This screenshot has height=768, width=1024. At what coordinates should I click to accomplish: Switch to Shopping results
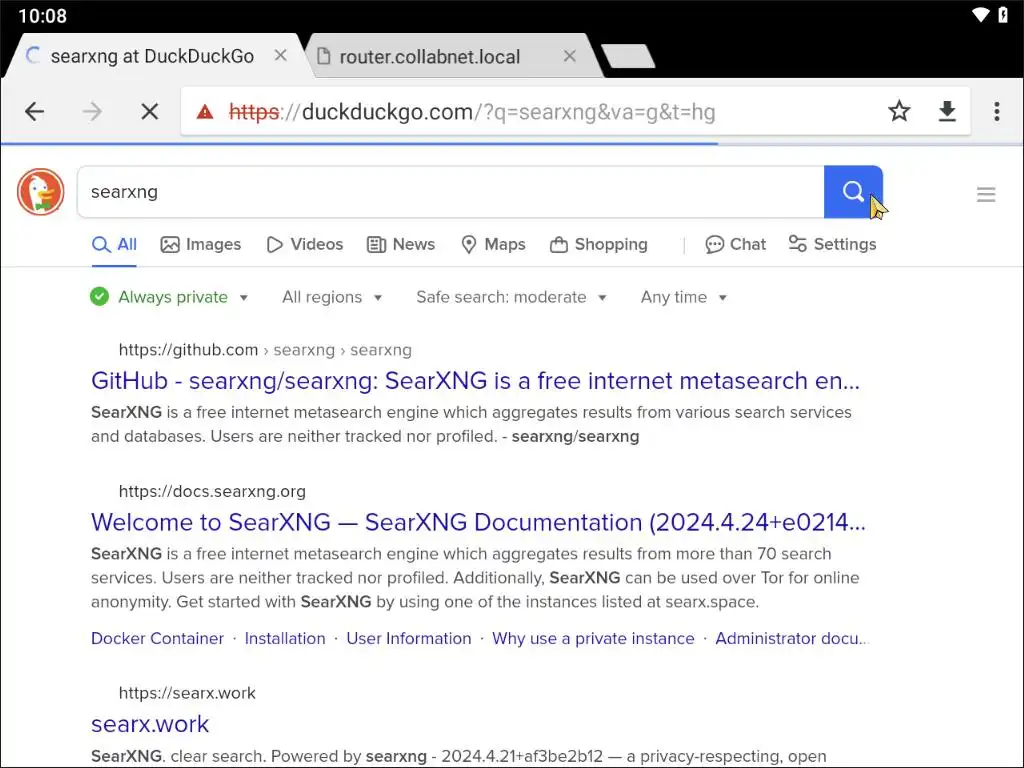(598, 244)
